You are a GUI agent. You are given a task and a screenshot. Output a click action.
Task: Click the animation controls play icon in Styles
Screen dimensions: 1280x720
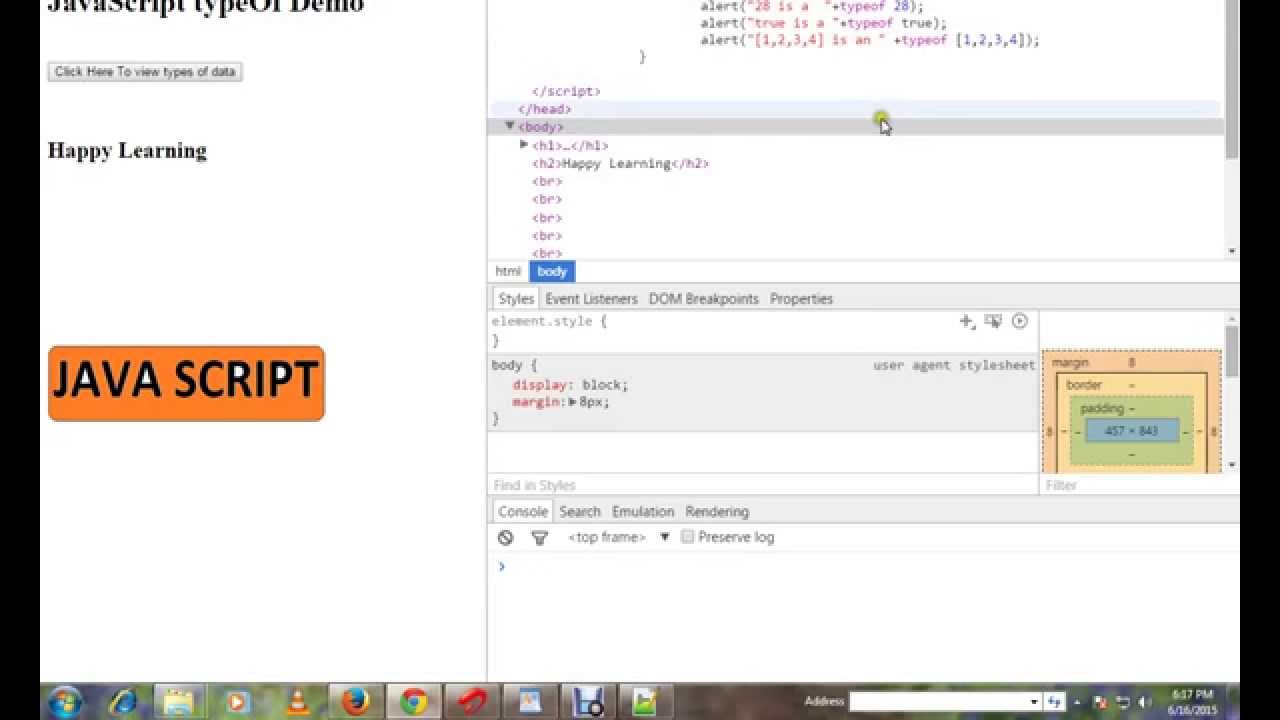click(x=1019, y=321)
